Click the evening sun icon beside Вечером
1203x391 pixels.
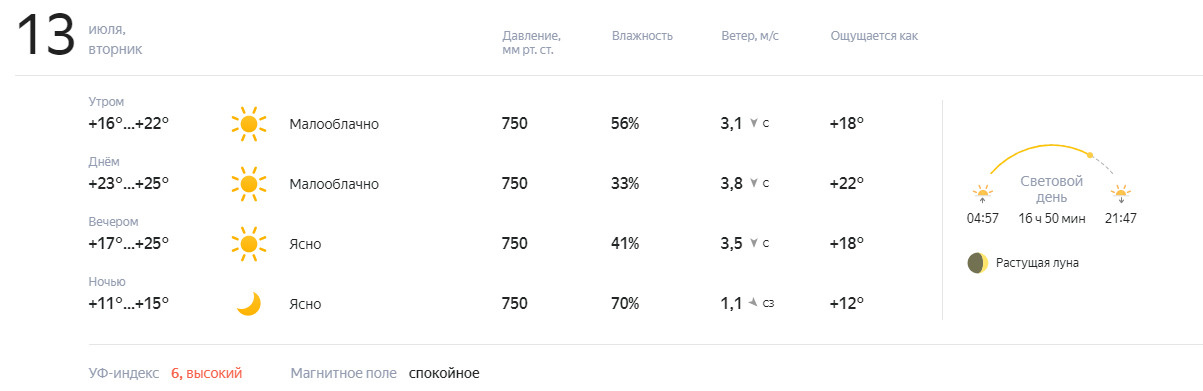coord(249,244)
